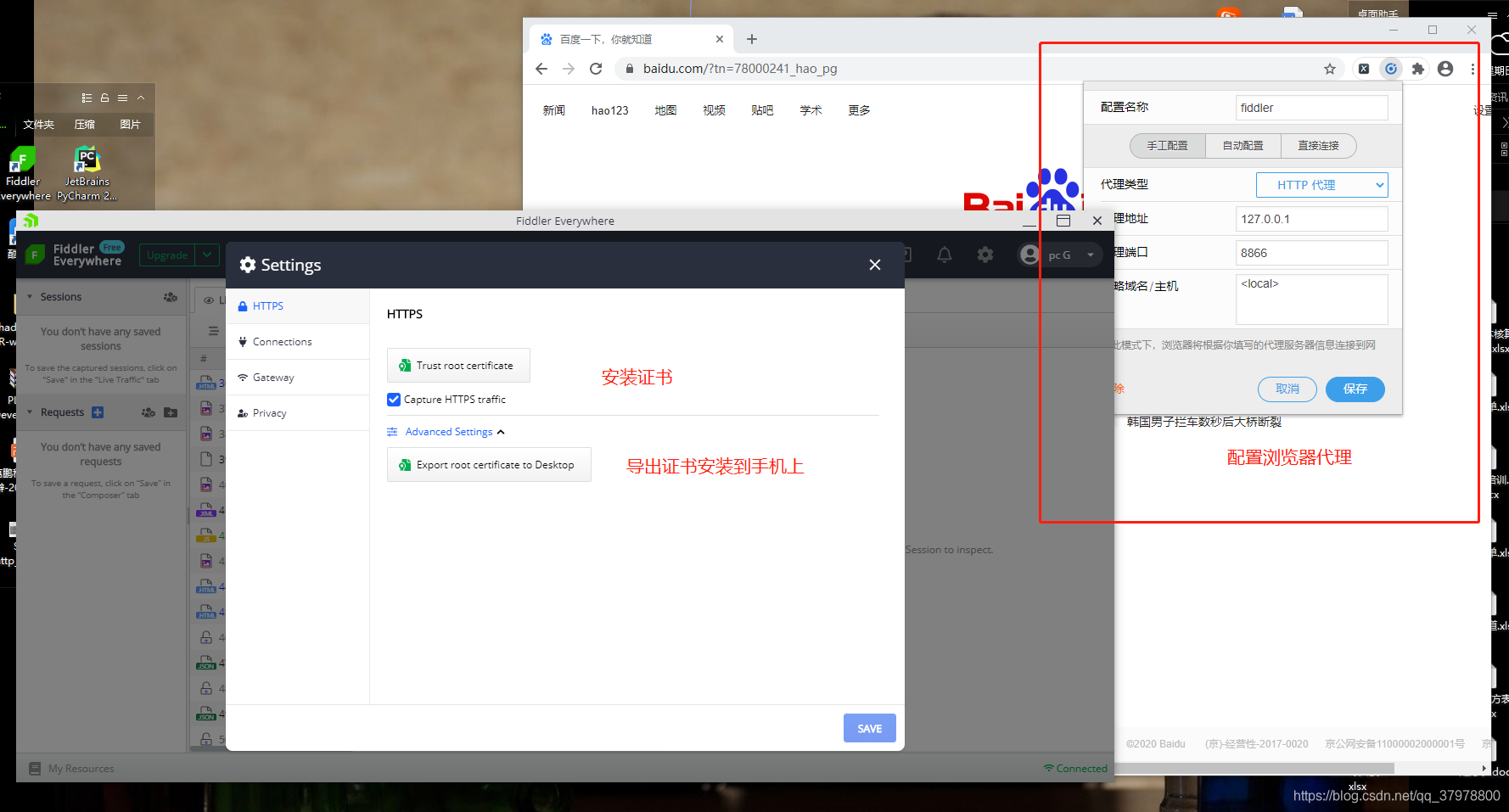Collapse the Sessions panel section
Screen dimensions: 1509x812
31,297
